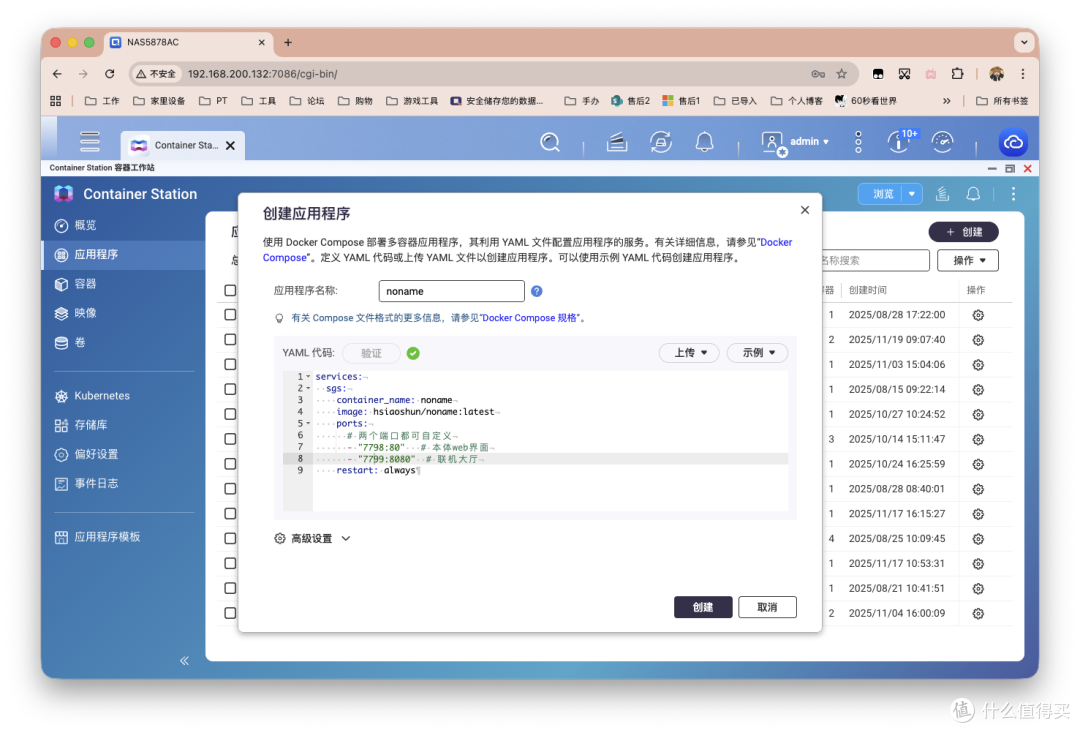
Task: Open the 10+ info notifications icon
Action: tap(899, 141)
